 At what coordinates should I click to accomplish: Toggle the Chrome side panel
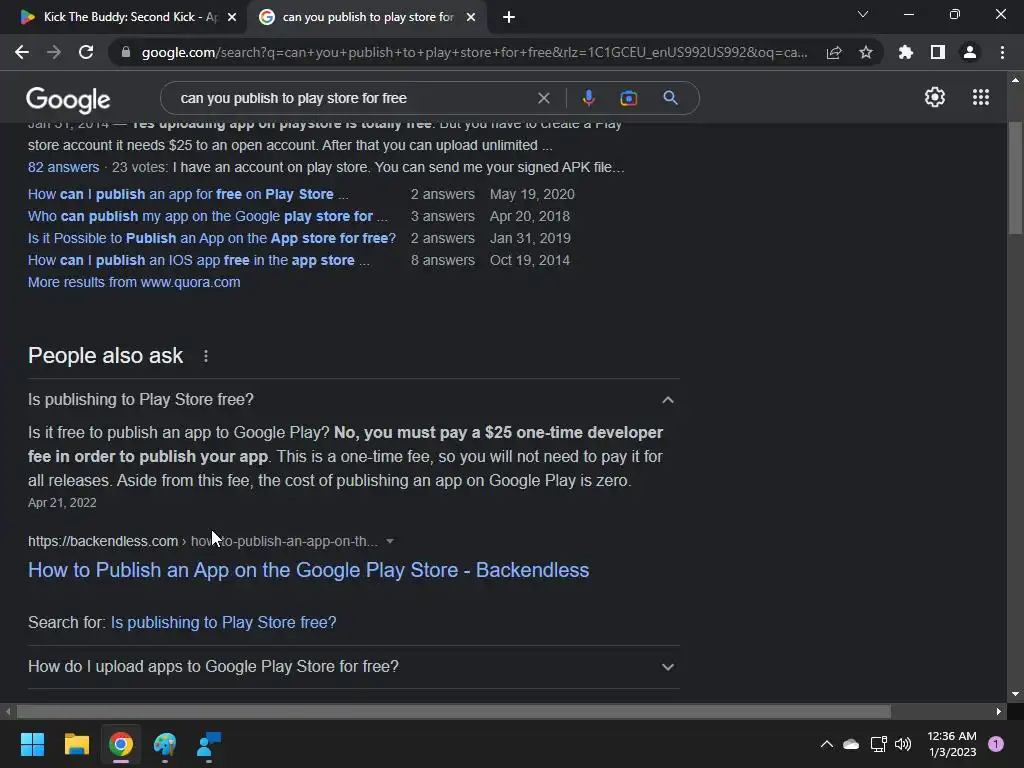(x=938, y=52)
